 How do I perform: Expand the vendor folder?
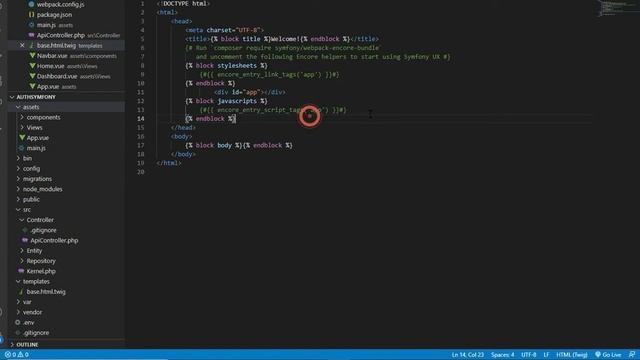click(x=32, y=312)
